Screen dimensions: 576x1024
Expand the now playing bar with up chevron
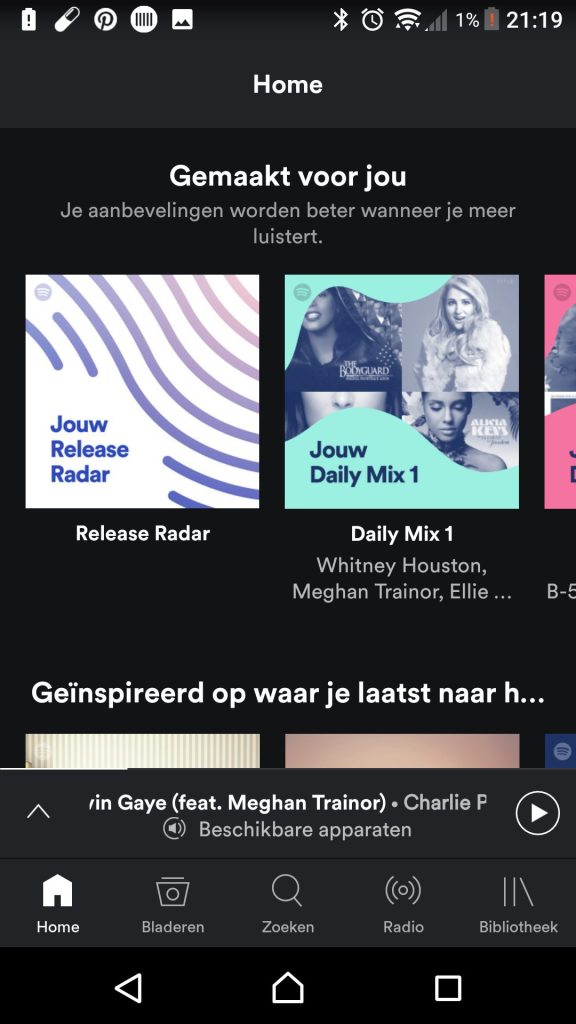38,812
